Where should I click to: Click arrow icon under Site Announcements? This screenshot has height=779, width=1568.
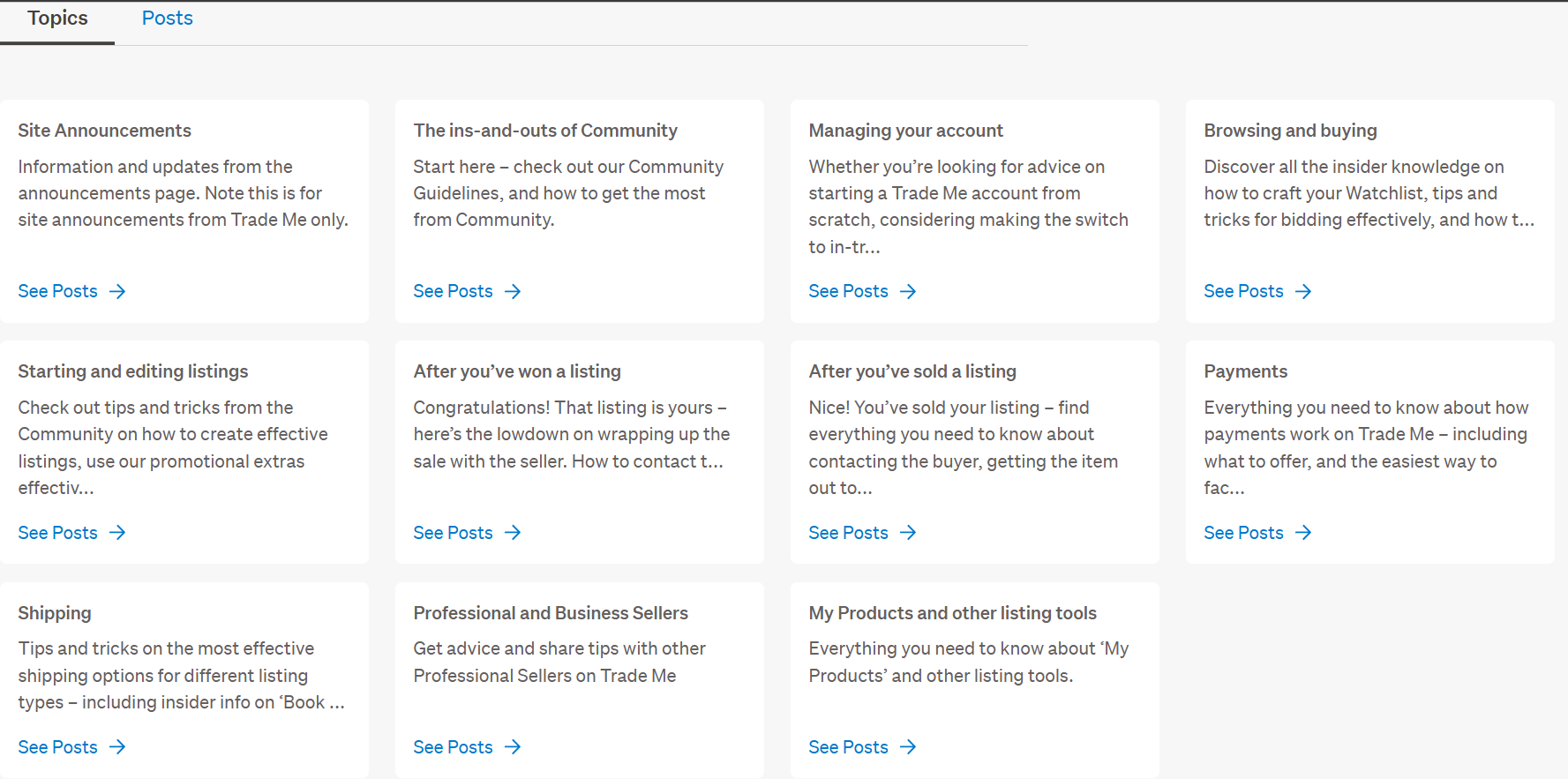pyautogui.click(x=117, y=291)
